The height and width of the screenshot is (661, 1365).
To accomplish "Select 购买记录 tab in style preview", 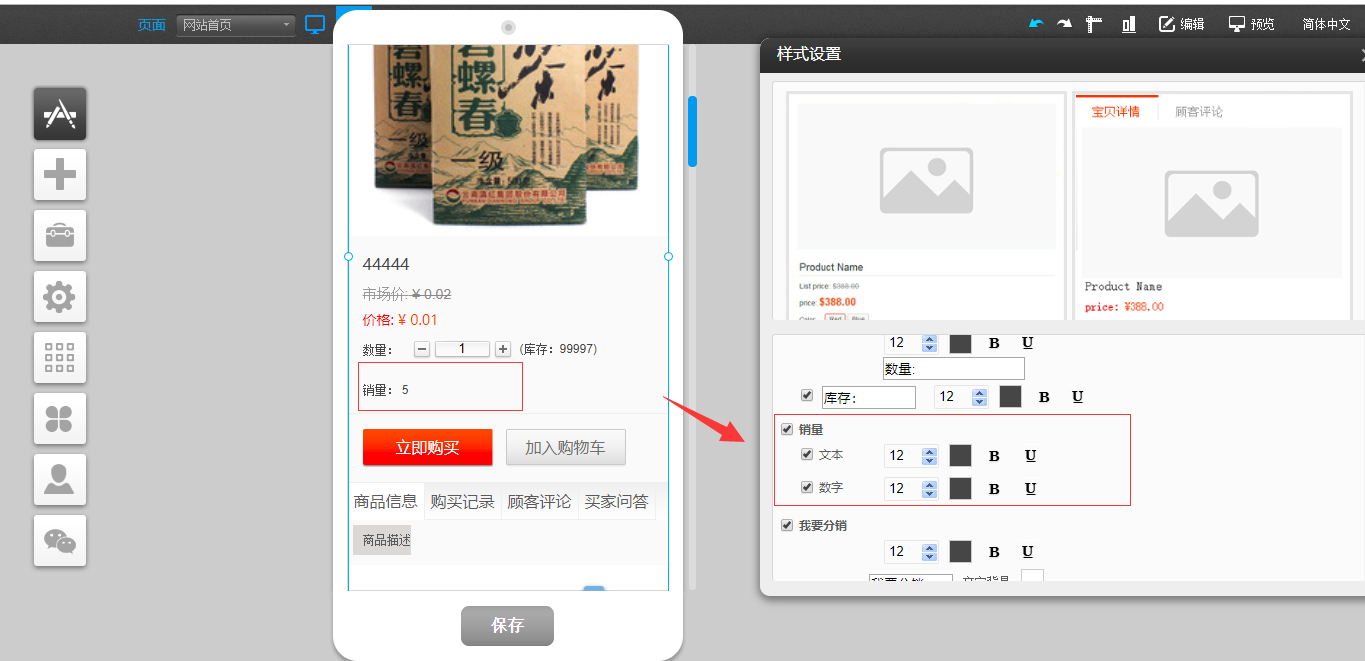I will tap(462, 502).
